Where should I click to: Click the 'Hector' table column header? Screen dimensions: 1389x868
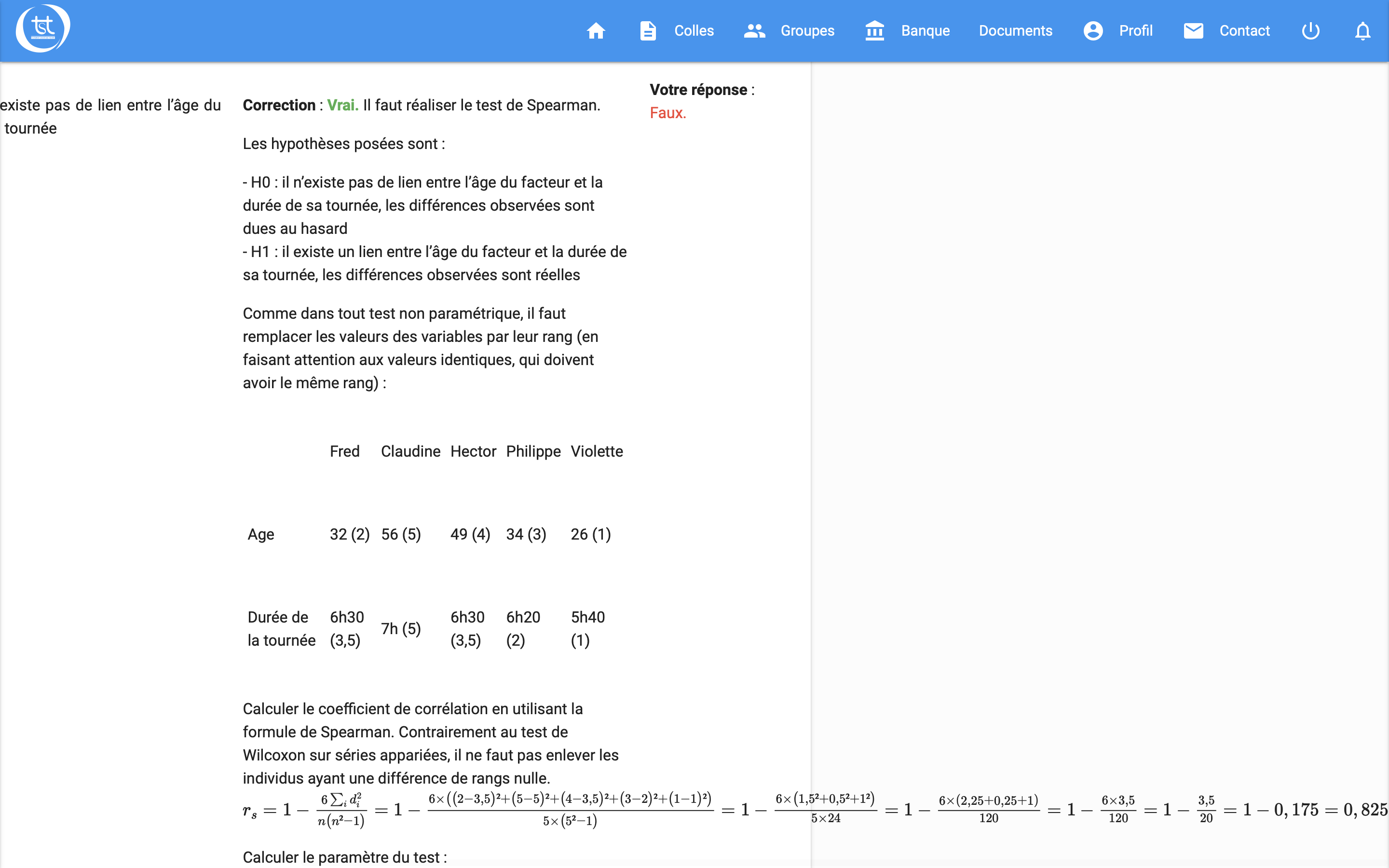[473, 451]
